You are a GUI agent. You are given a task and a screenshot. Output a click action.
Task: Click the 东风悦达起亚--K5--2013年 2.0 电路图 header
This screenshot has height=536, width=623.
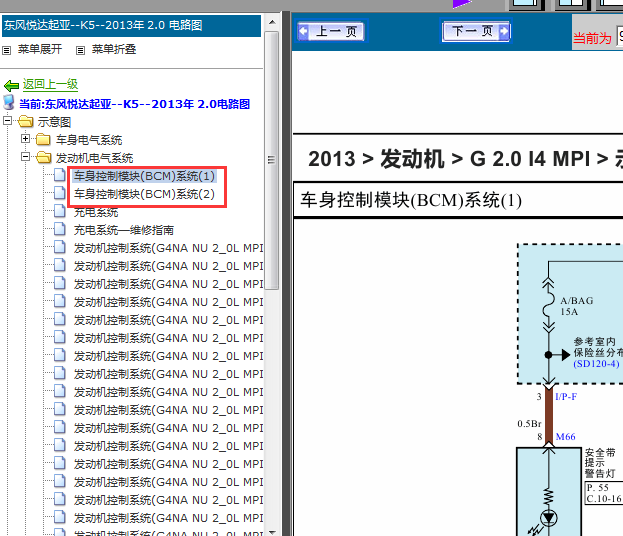tap(132, 25)
